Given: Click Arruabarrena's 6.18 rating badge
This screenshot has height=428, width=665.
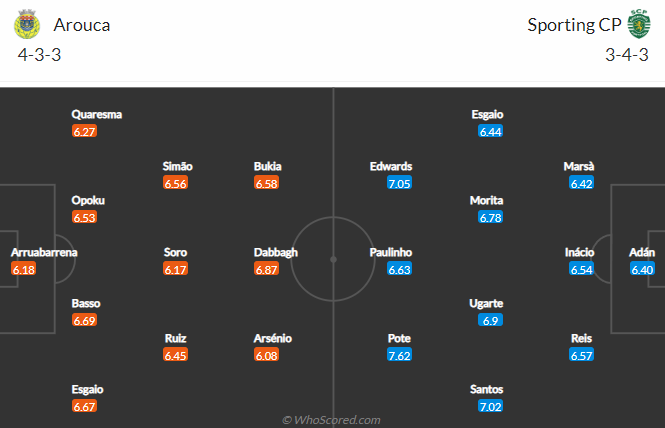Looking at the screenshot, I should coord(24,269).
